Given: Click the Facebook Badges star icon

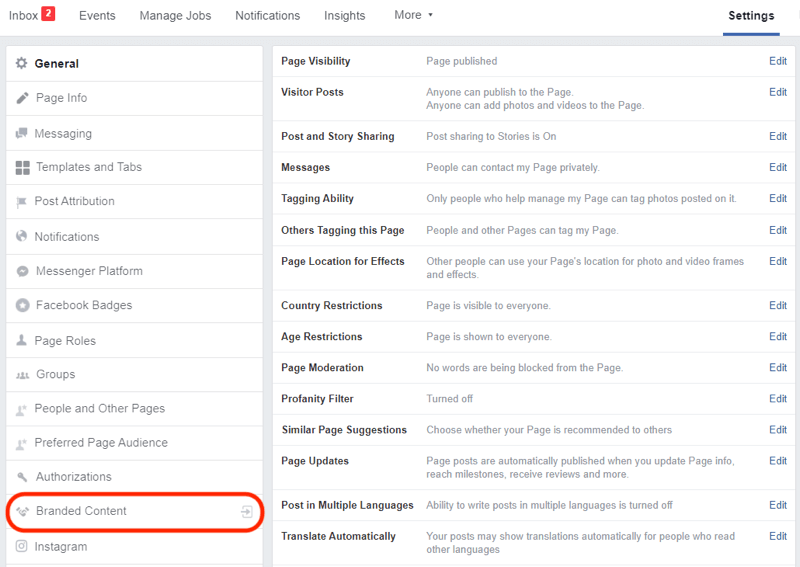Looking at the screenshot, I should [22, 305].
